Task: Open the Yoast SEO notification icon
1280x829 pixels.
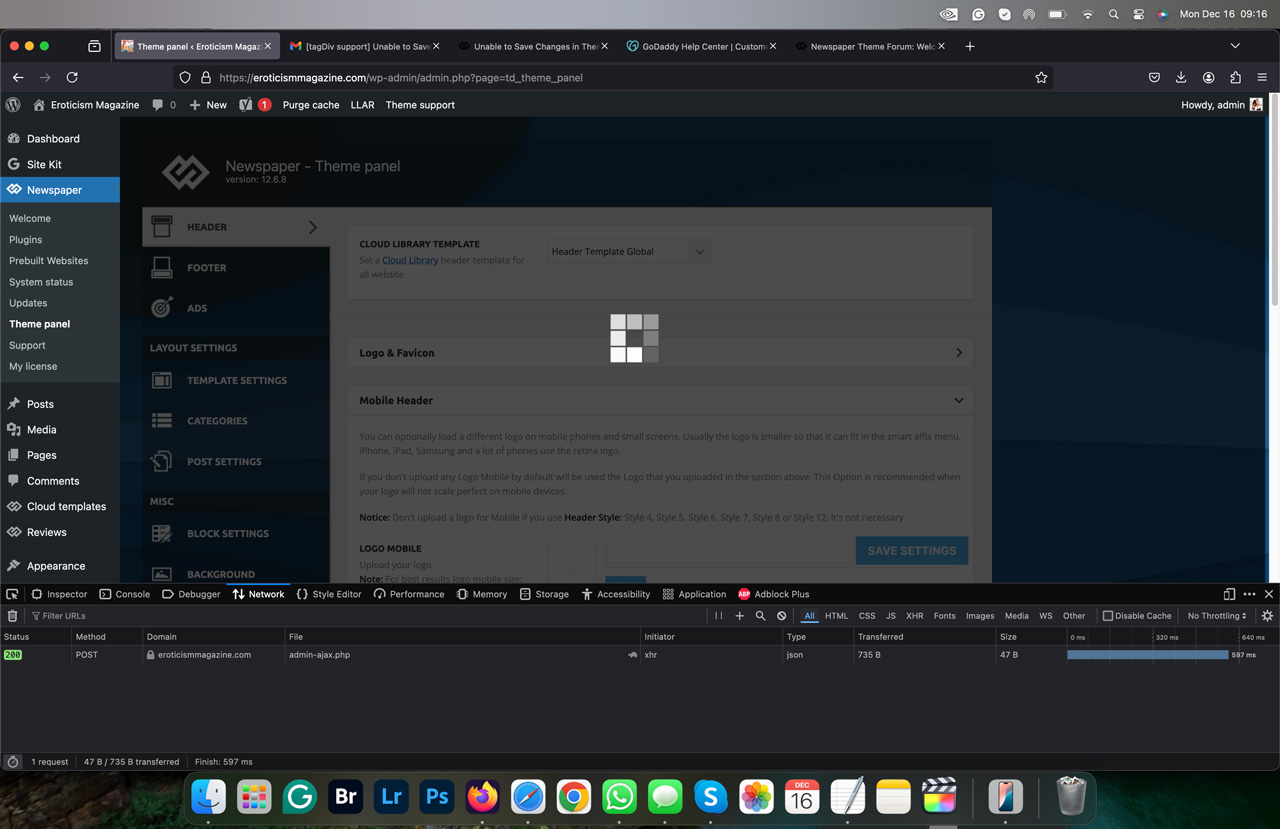Action: pos(245,105)
